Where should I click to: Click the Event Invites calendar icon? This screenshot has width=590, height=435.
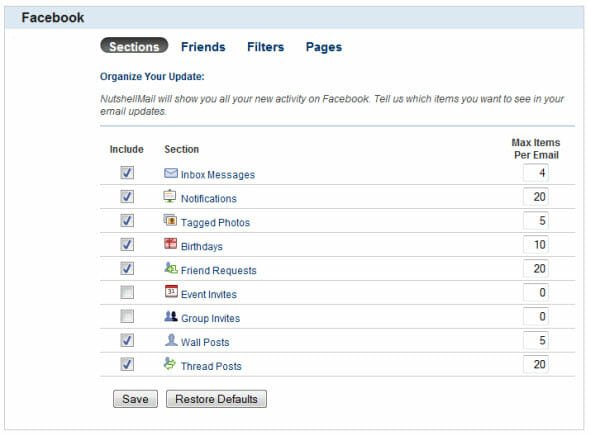point(171,292)
